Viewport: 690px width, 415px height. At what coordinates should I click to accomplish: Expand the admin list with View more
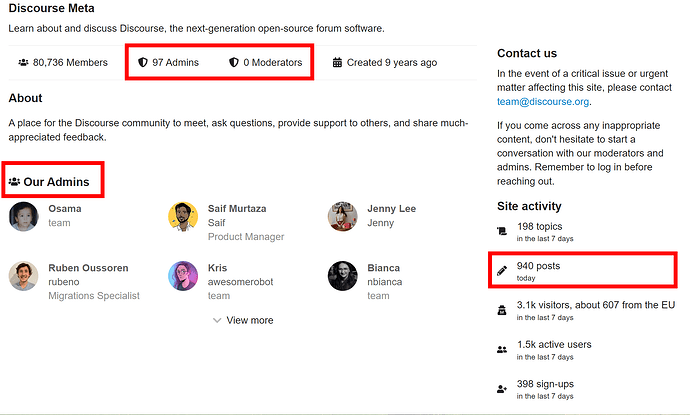243,320
